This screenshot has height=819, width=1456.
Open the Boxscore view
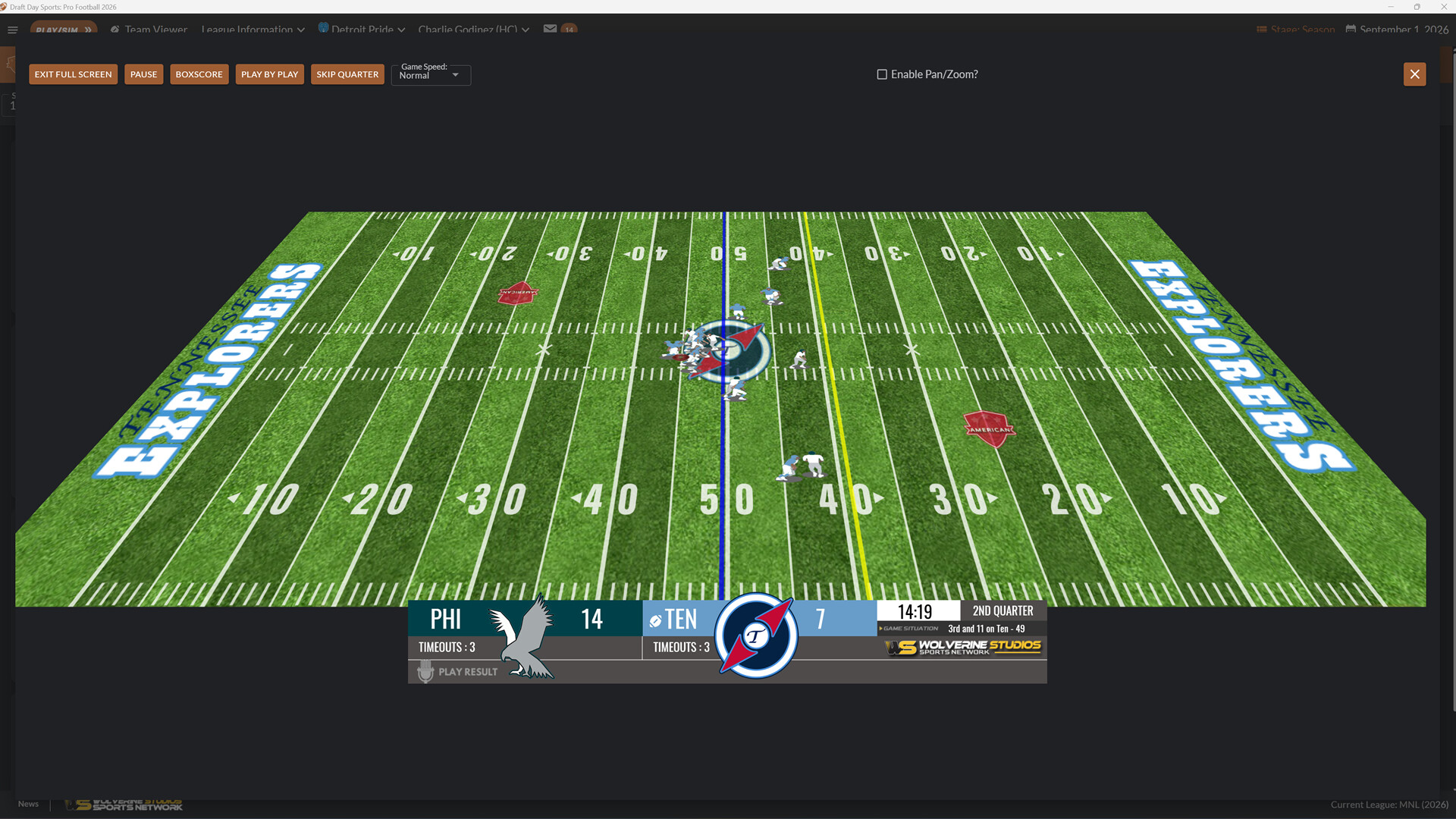click(199, 74)
